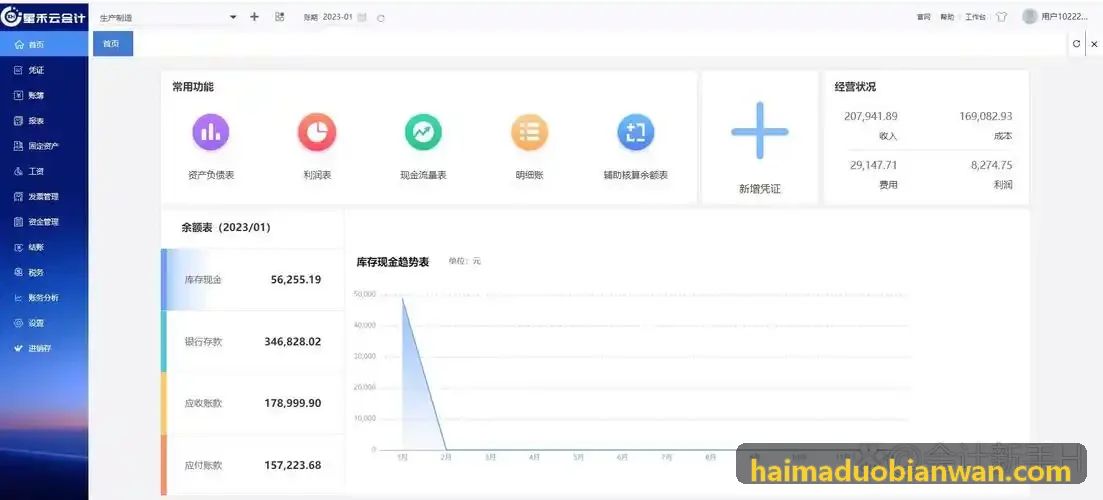1103x500 pixels.
Task: Select the 银行存款 balance row
Action: [x=253, y=341]
